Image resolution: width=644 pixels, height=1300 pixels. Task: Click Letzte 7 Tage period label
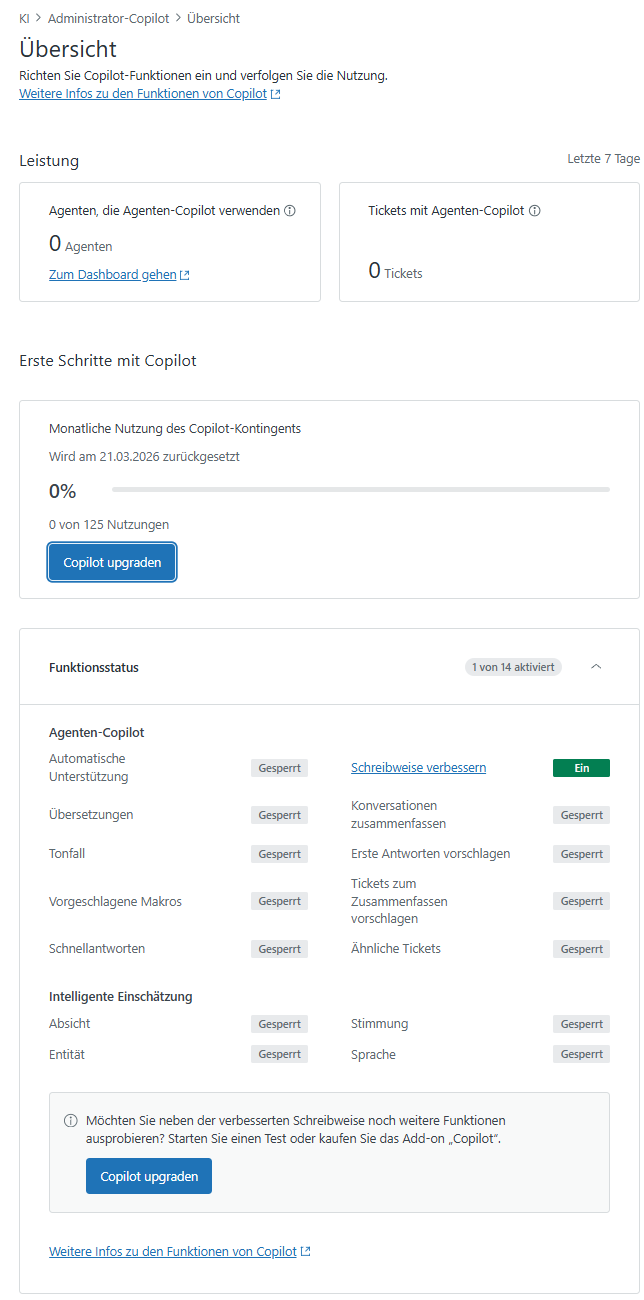pos(603,159)
